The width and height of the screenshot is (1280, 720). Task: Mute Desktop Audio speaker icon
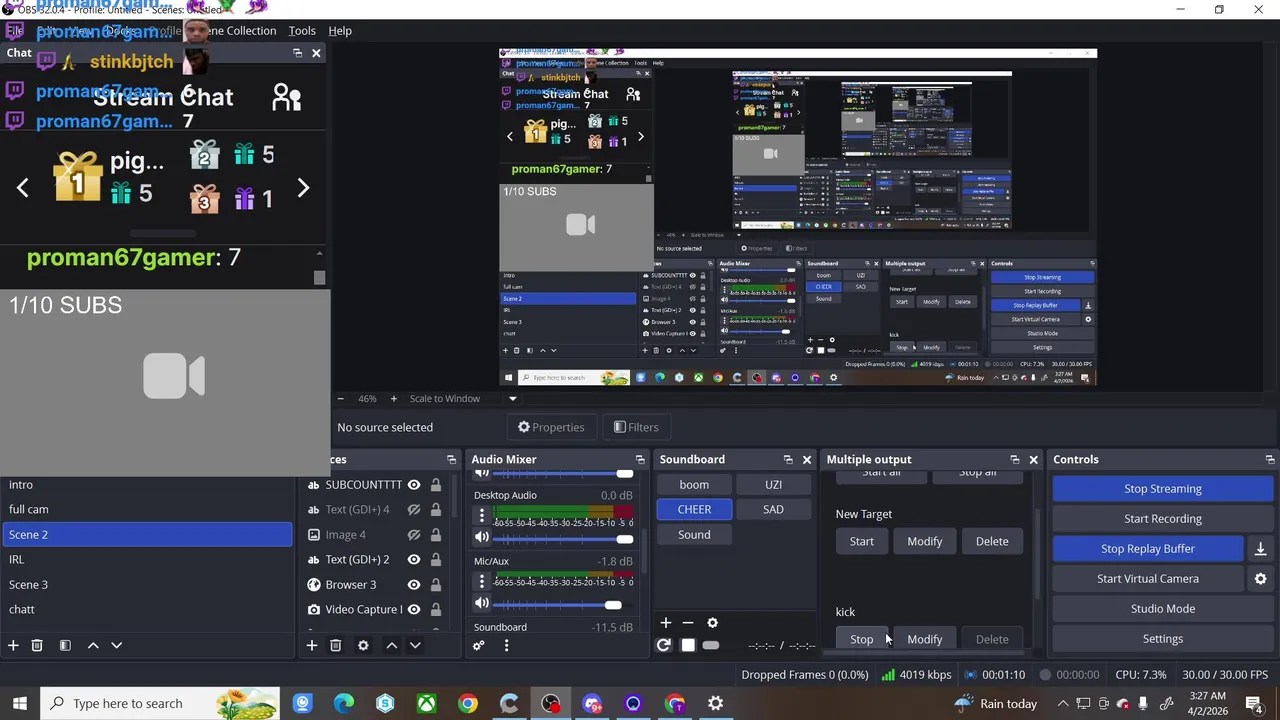pyautogui.click(x=481, y=538)
